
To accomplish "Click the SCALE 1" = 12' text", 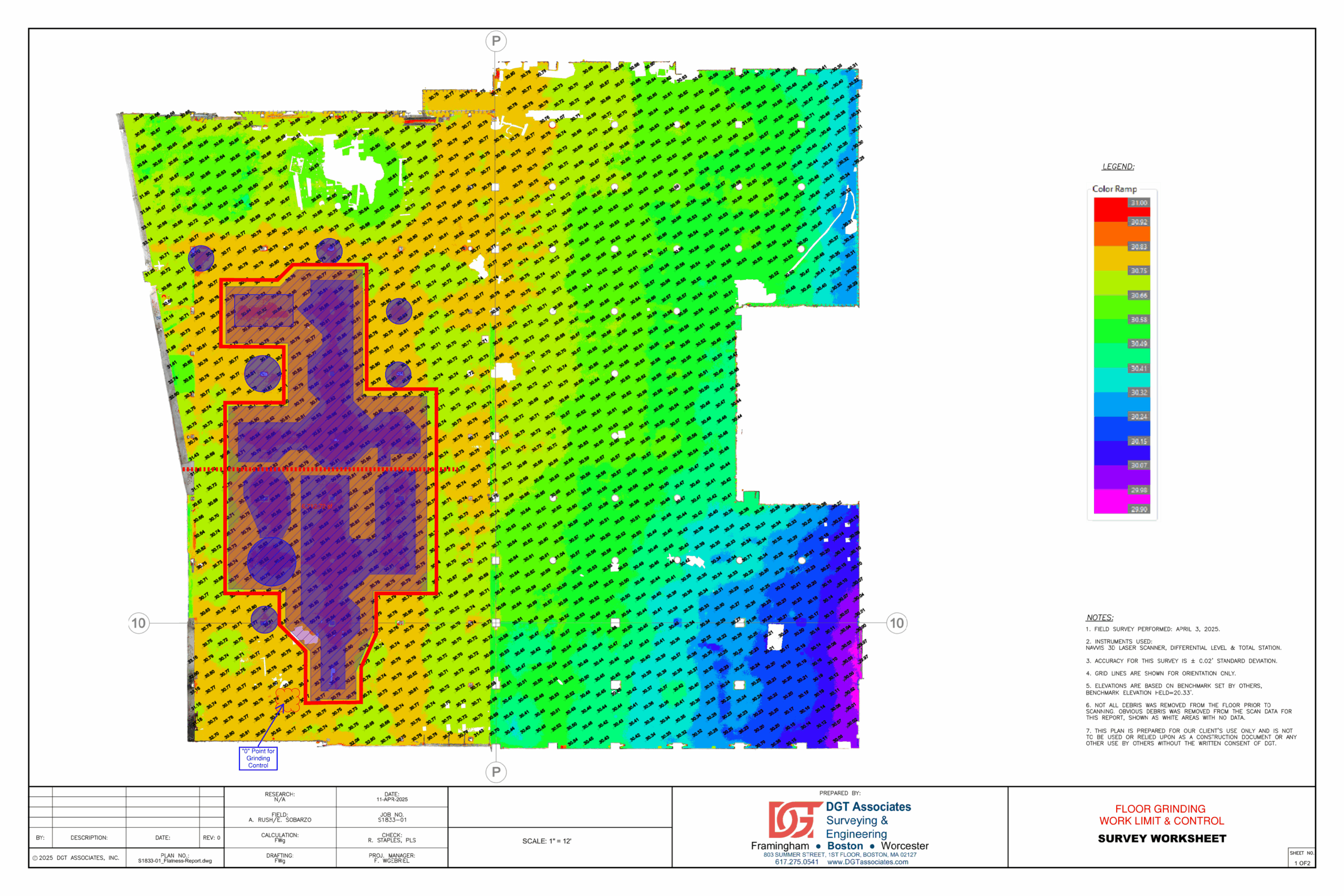I will point(547,841).
